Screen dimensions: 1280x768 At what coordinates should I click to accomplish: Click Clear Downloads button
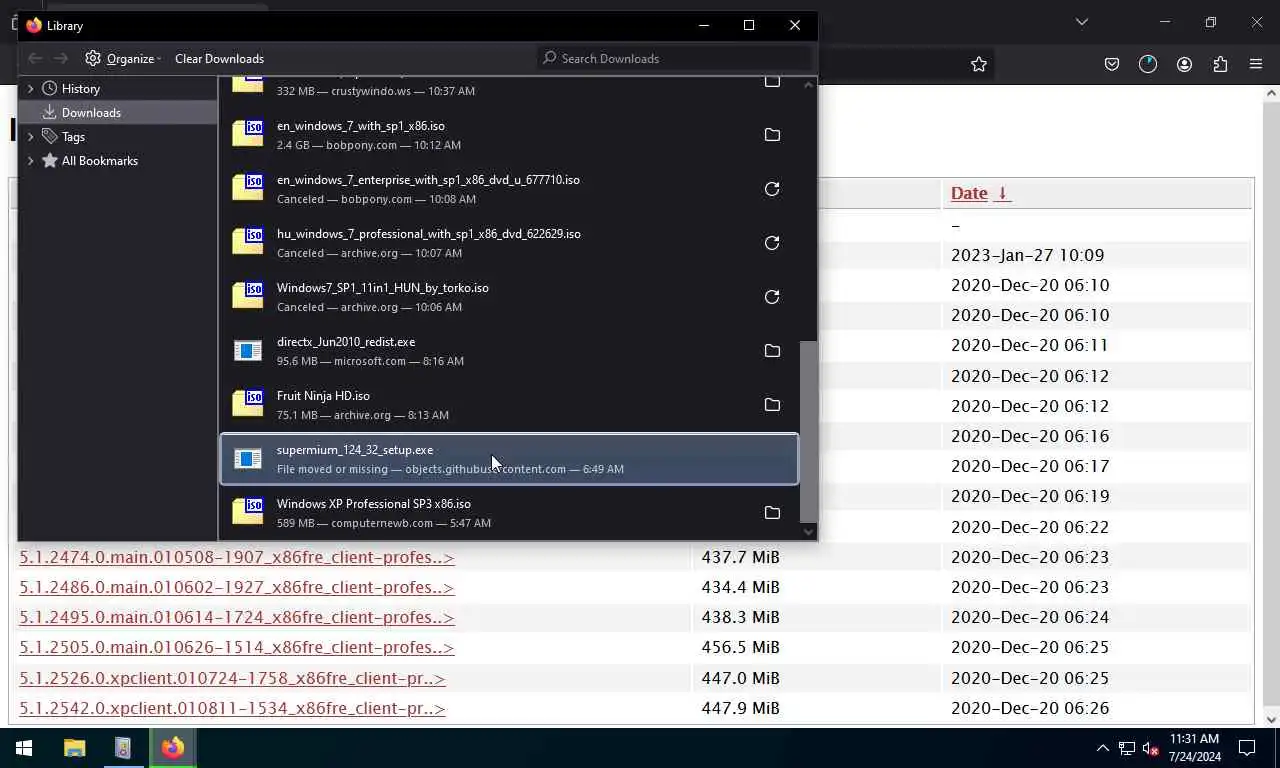click(x=219, y=58)
